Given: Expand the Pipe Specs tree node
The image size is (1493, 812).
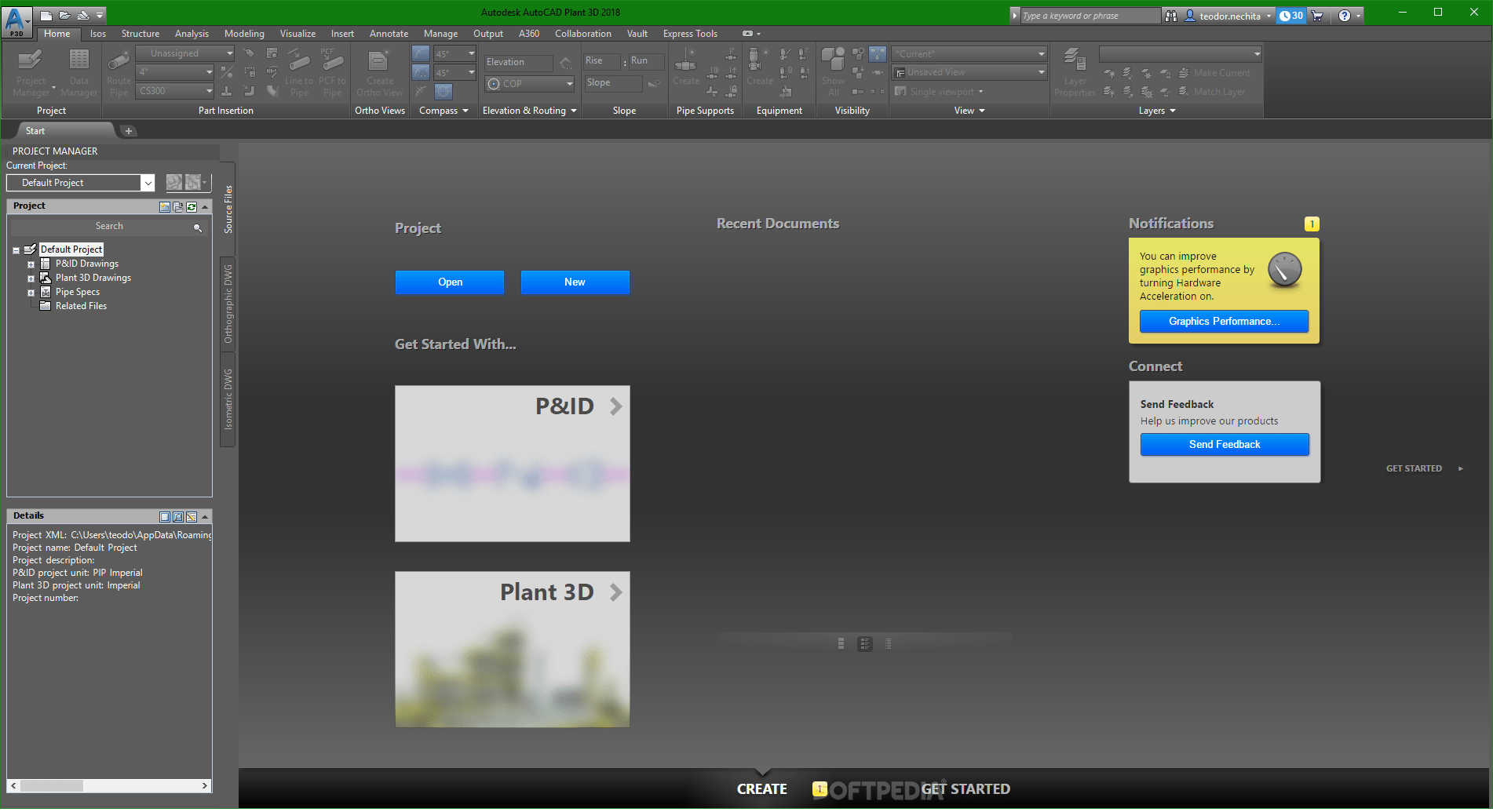Looking at the screenshot, I should pos(31,293).
